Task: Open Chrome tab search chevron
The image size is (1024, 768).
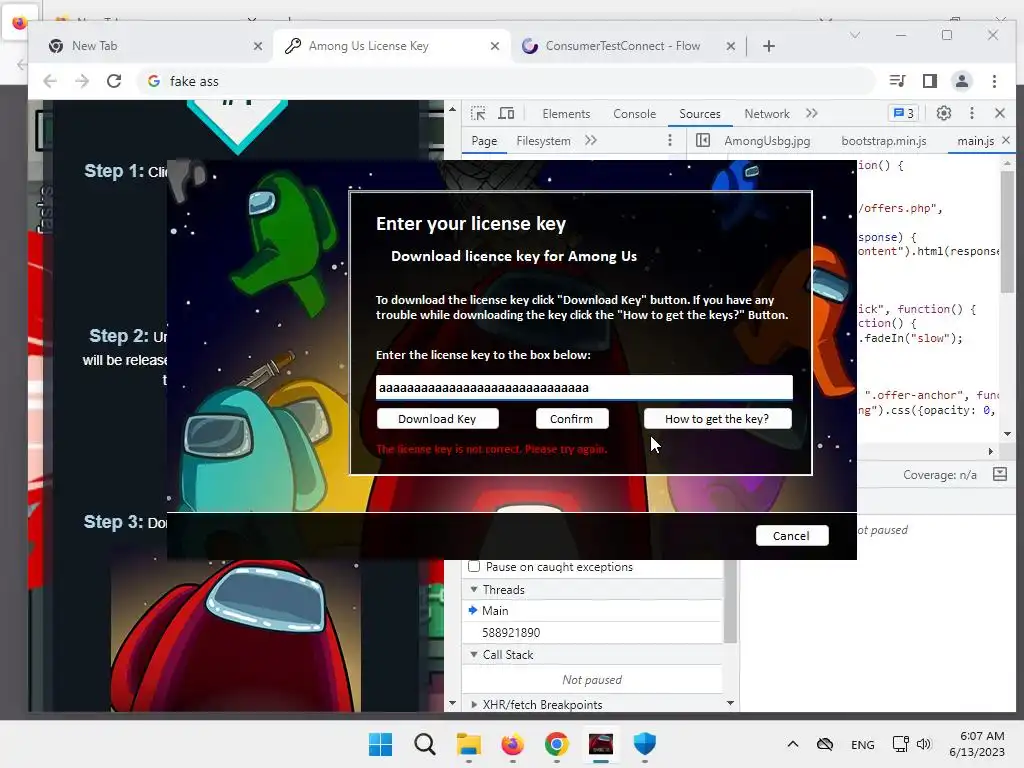Action: [855, 35]
